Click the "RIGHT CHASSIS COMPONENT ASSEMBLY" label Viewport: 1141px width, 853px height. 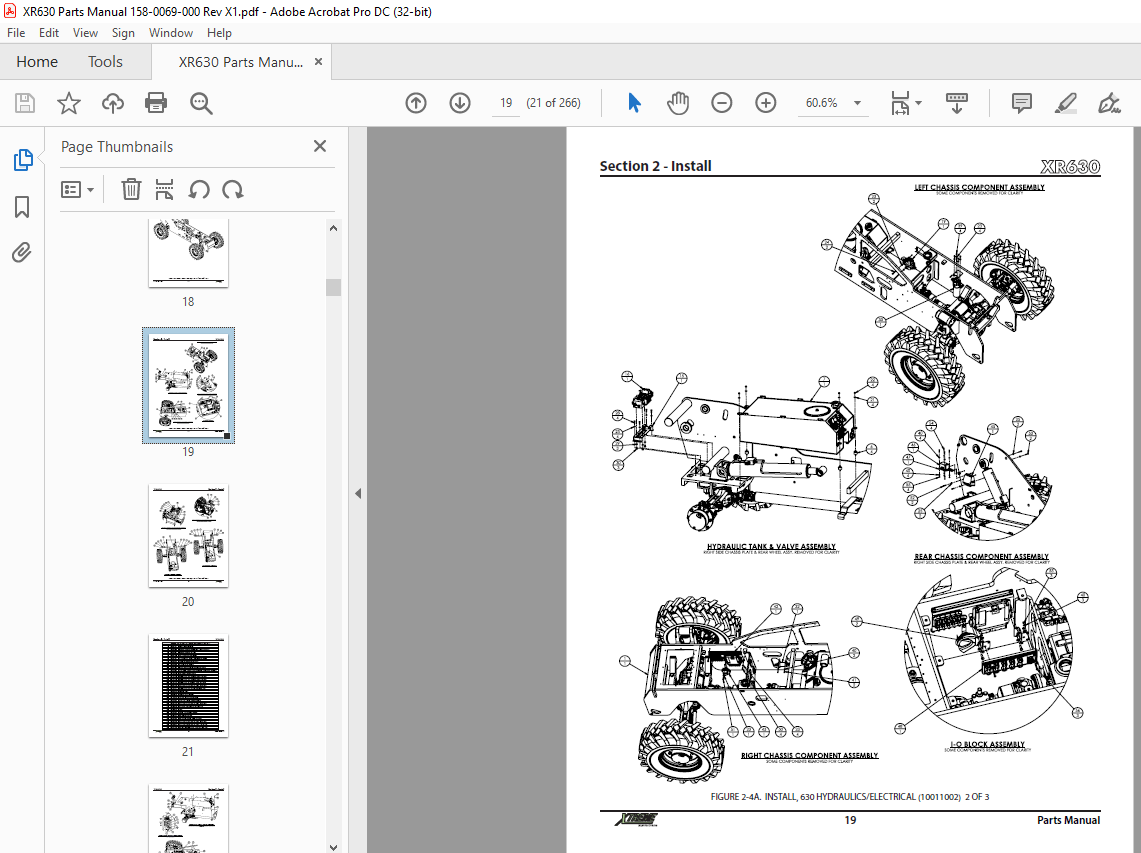click(809, 755)
